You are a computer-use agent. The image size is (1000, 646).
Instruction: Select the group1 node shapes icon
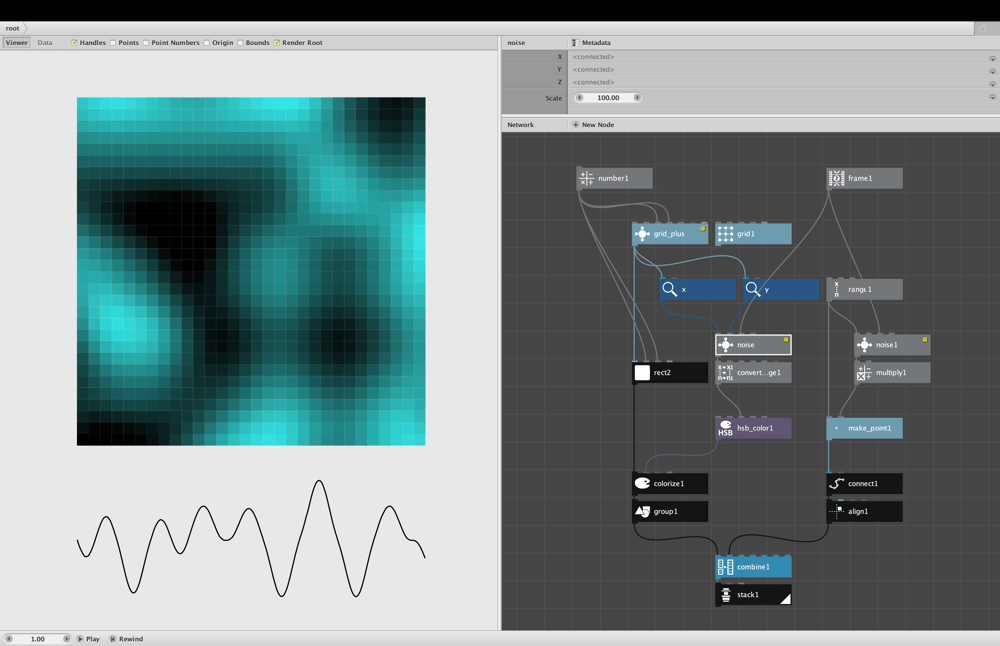pyautogui.click(x=642, y=511)
